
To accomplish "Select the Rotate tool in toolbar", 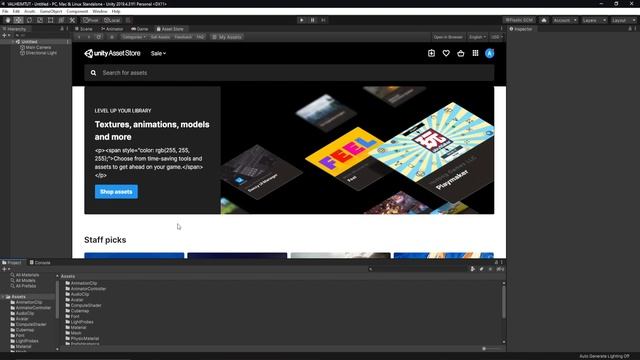I will tap(29, 20).
